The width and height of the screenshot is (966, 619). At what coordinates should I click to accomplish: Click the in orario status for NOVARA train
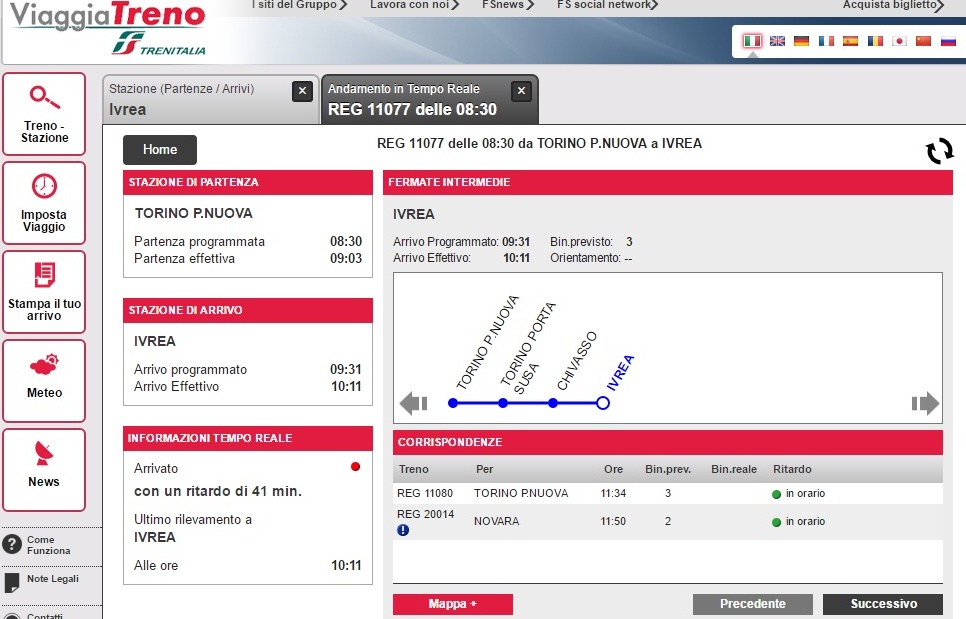(x=798, y=522)
